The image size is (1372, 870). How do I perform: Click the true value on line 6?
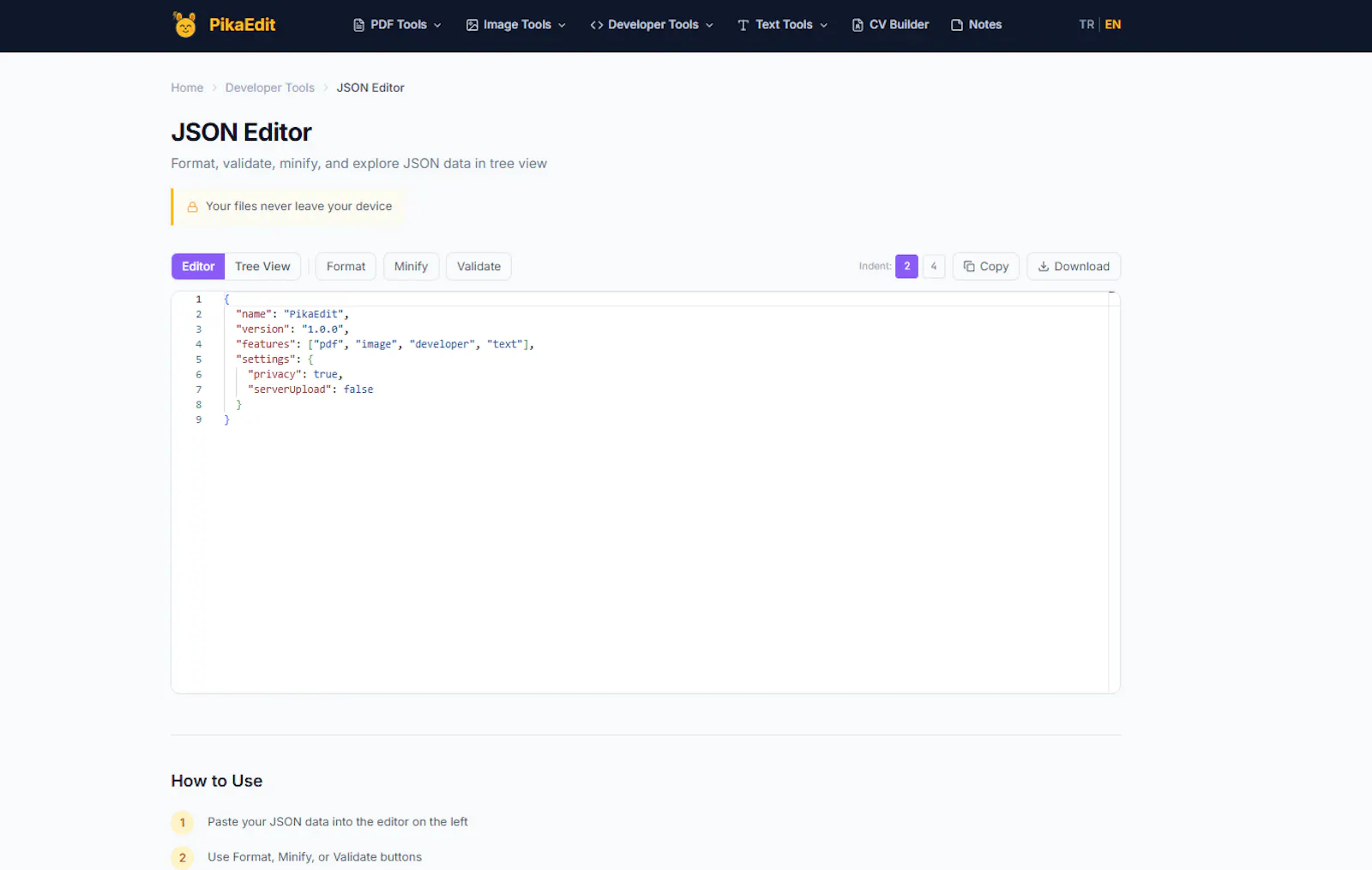point(326,374)
